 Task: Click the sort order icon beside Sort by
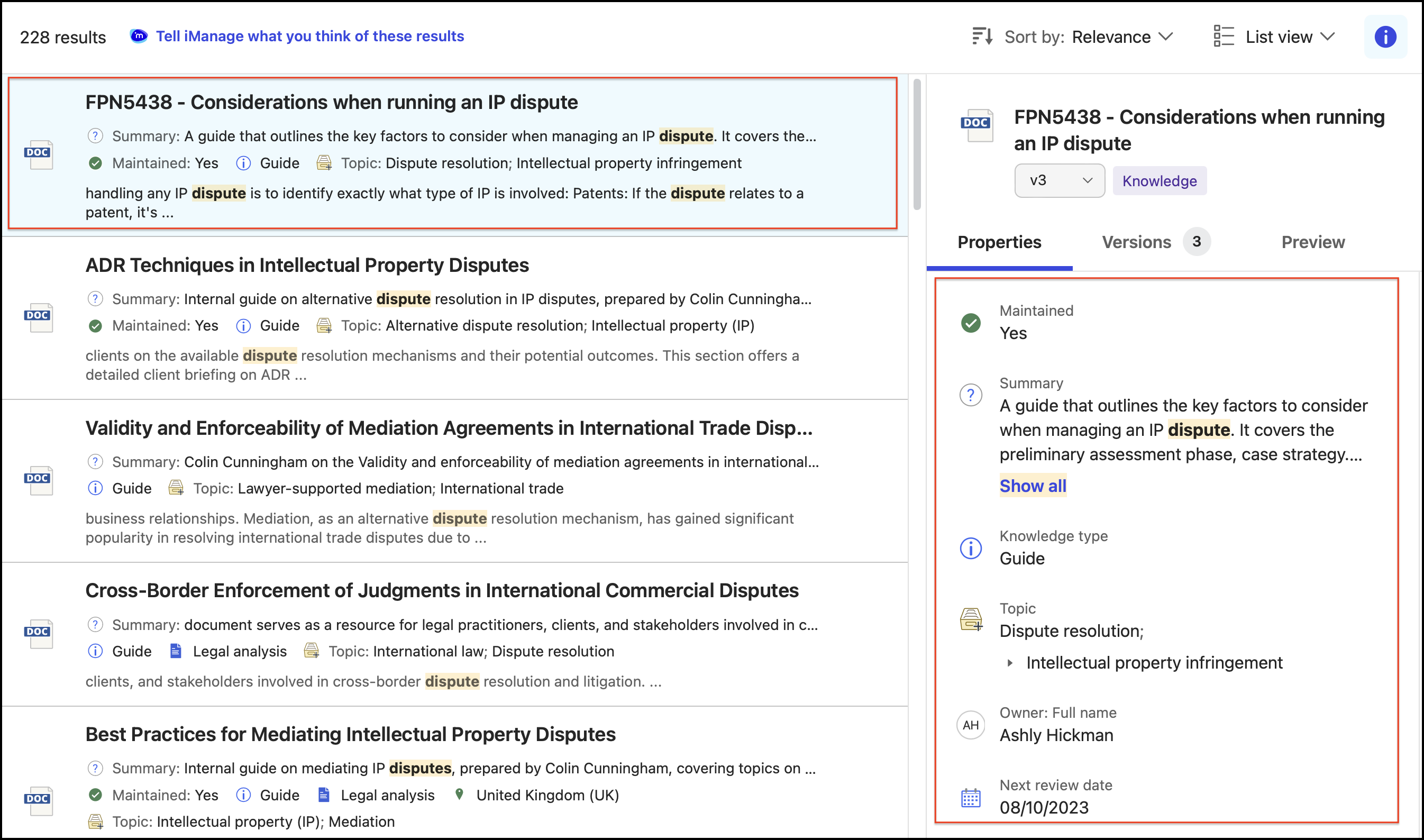(x=982, y=37)
